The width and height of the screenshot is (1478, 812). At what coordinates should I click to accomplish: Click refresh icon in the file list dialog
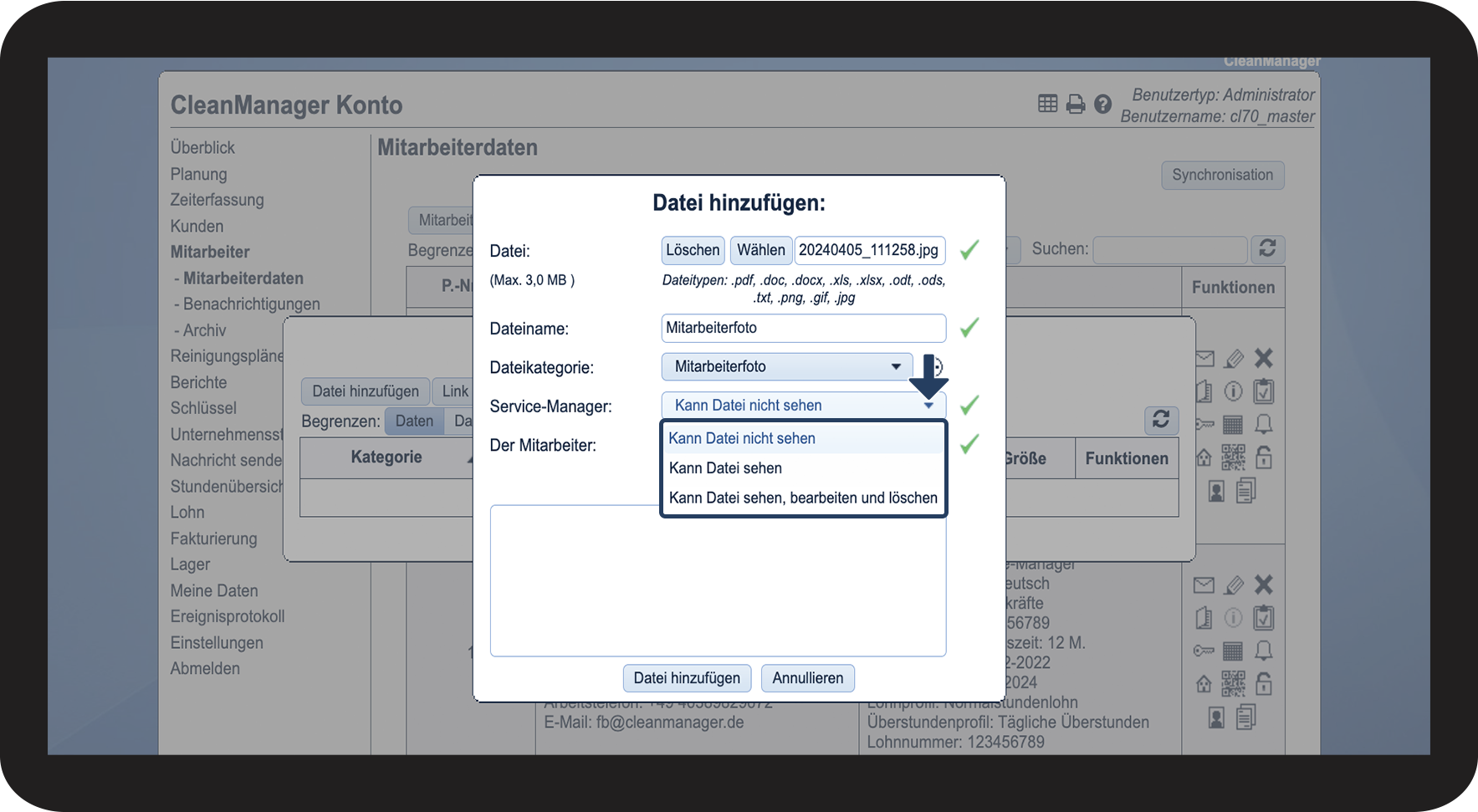click(x=1161, y=420)
